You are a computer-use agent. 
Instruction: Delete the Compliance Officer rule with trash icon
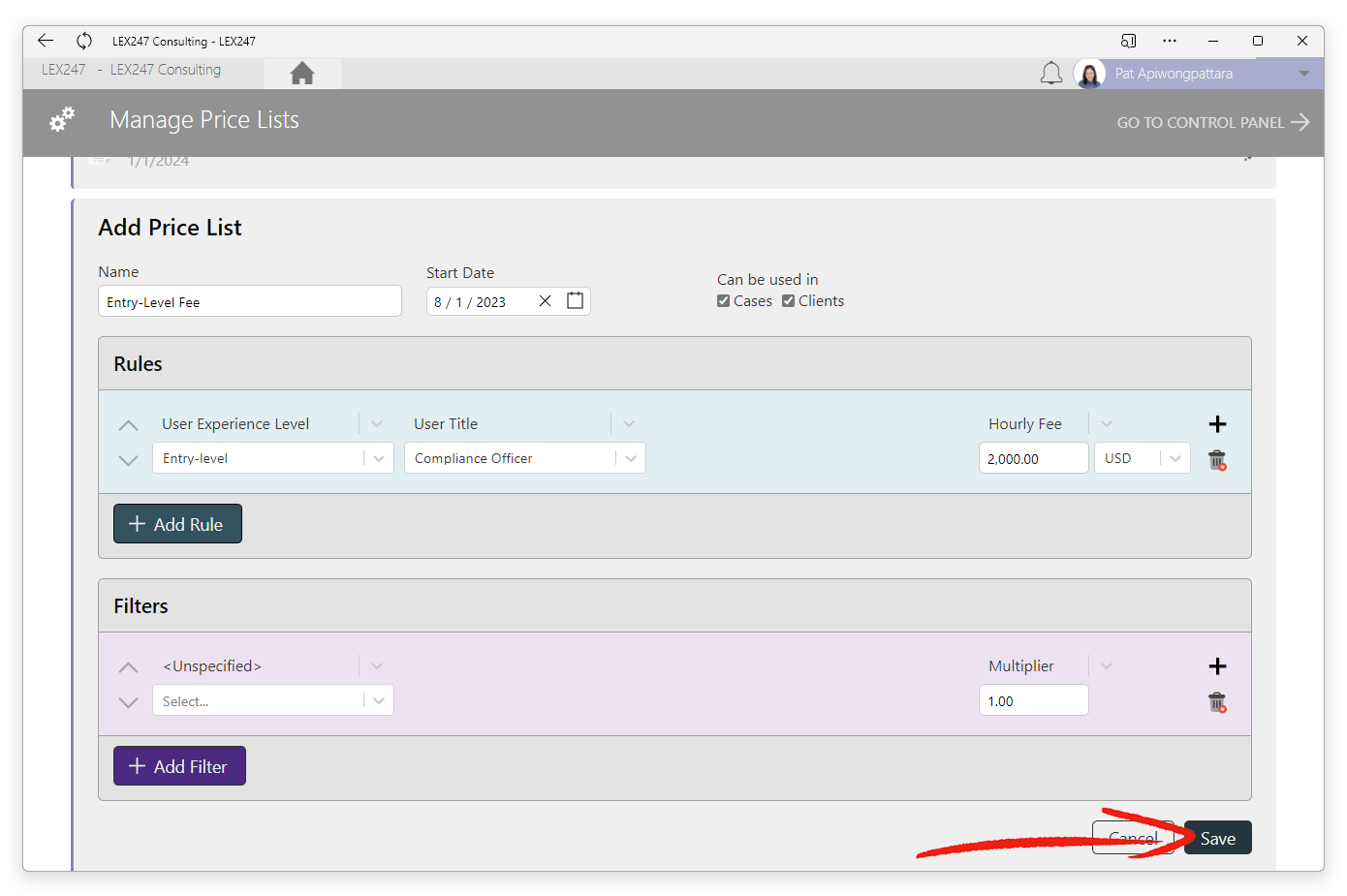click(1217, 460)
